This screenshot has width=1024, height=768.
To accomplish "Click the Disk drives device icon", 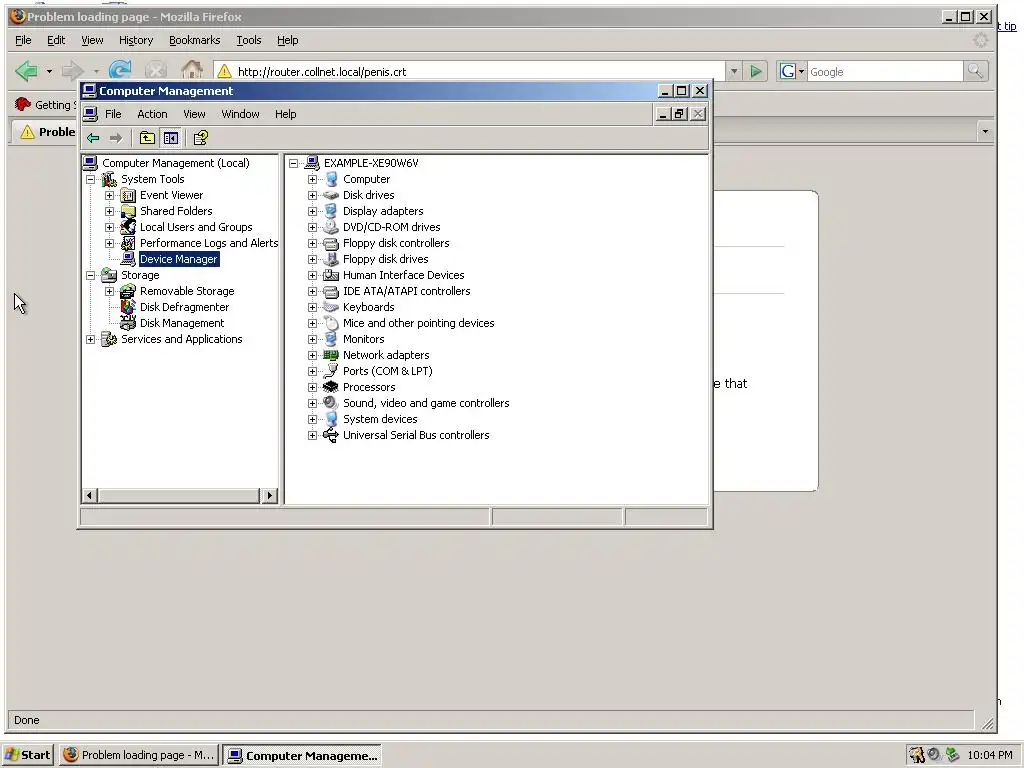I will click(x=331, y=195).
